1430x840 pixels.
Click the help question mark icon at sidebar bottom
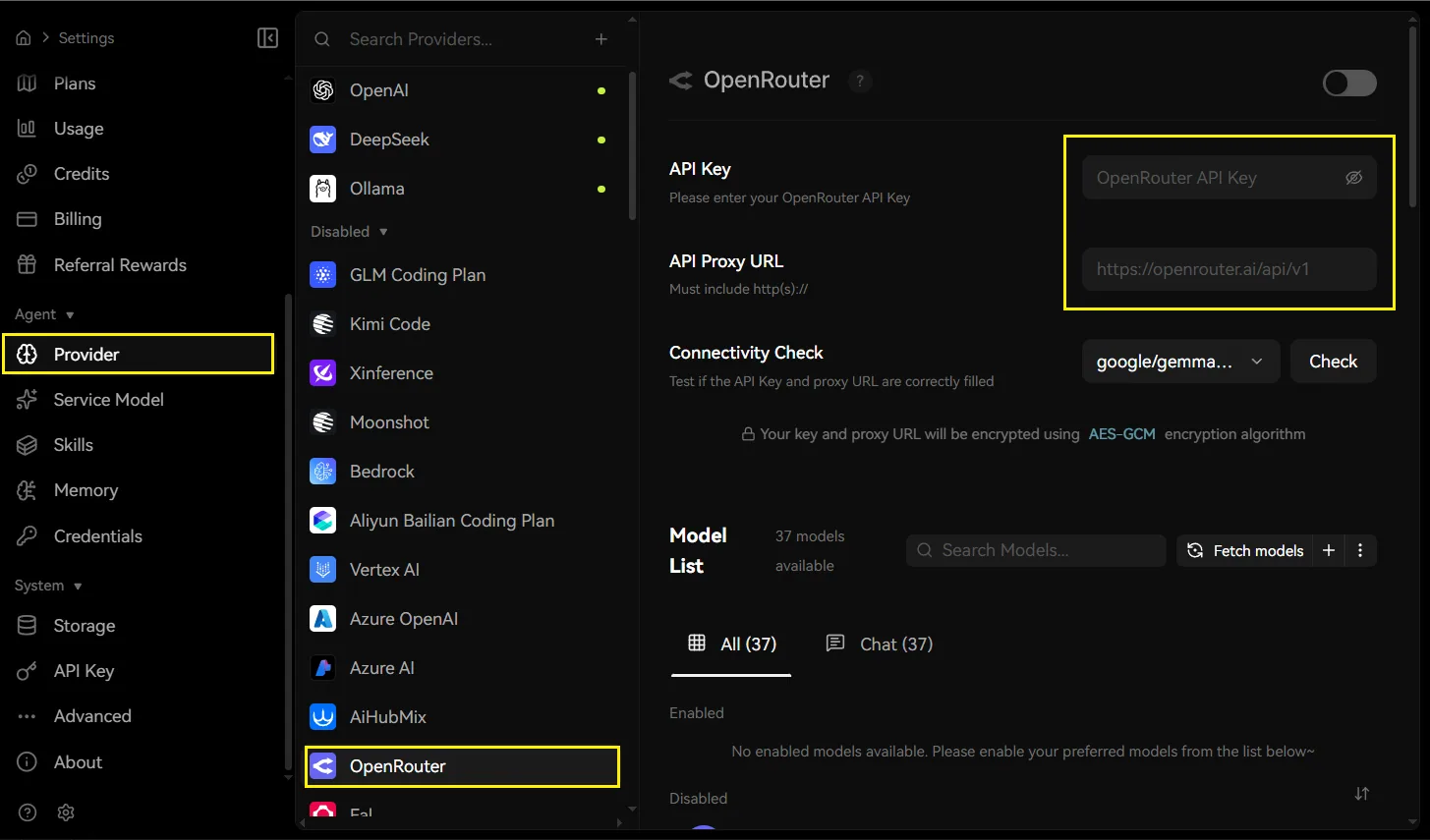click(28, 812)
